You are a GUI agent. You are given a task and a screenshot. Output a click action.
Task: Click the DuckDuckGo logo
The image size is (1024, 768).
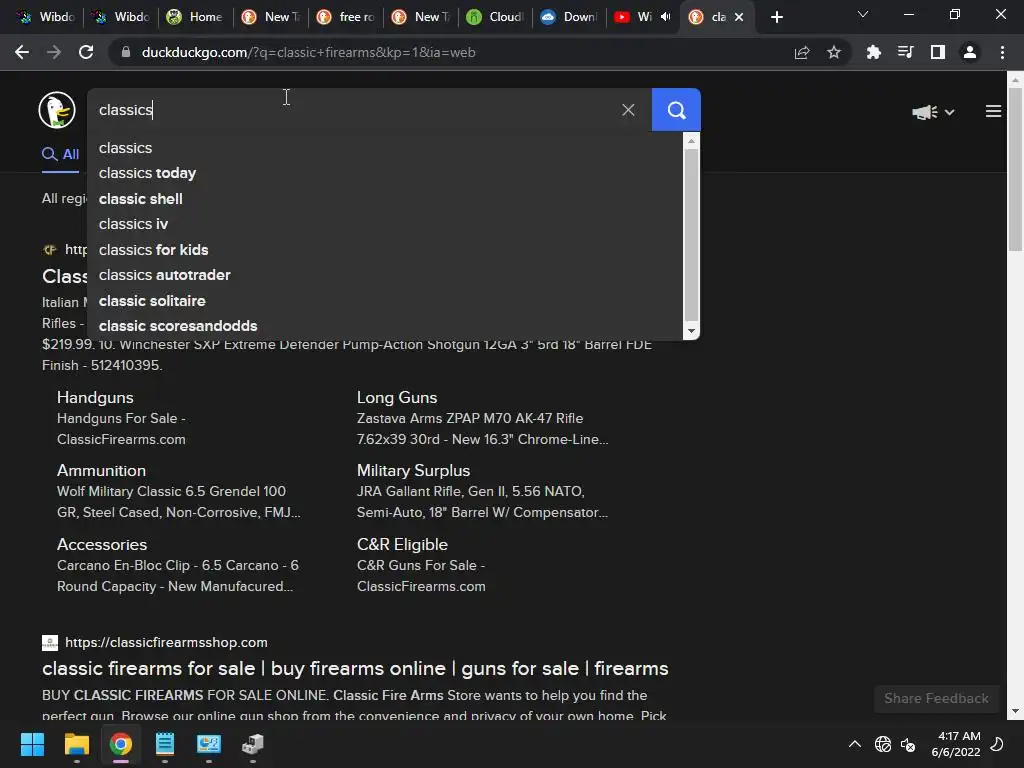point(57,110)
